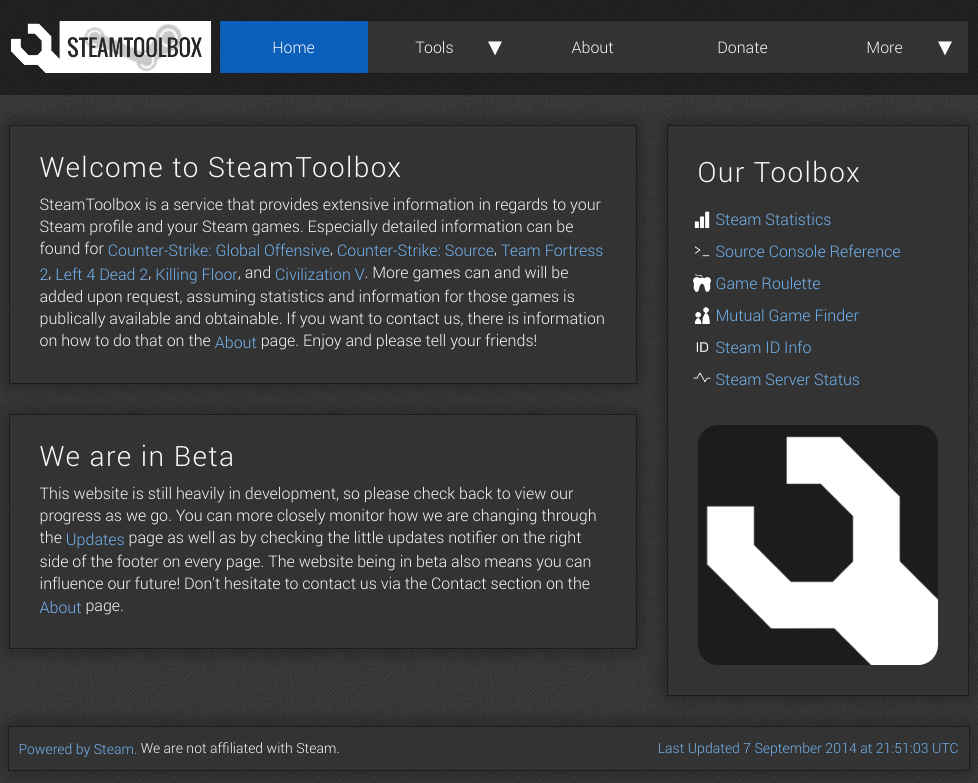The width and height of the screenshot is (978, 783).
Task: Click the SteamToolbox wrench logo in header
Action: (x=35, y=47)
